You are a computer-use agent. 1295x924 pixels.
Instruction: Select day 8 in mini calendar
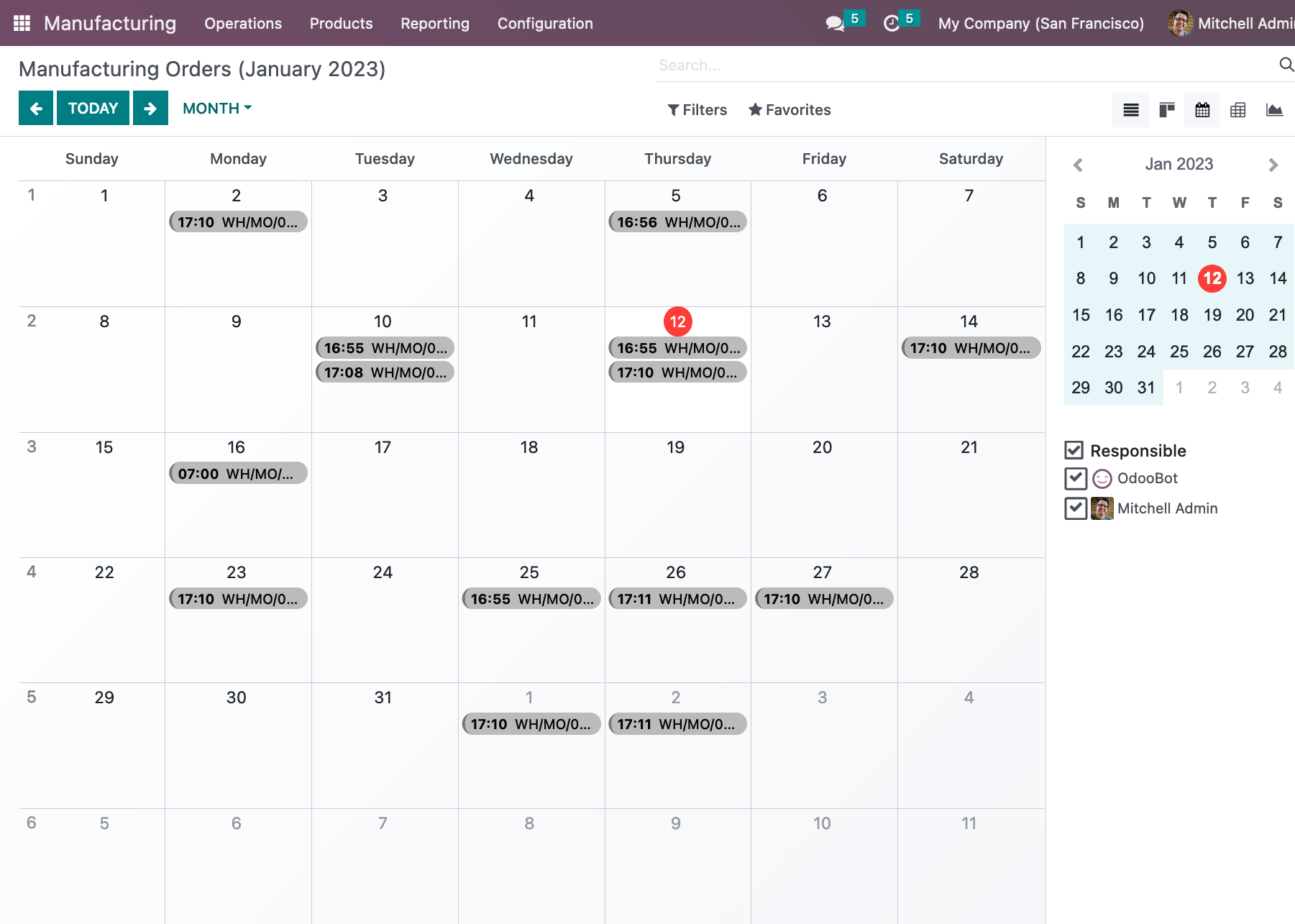1081,278
